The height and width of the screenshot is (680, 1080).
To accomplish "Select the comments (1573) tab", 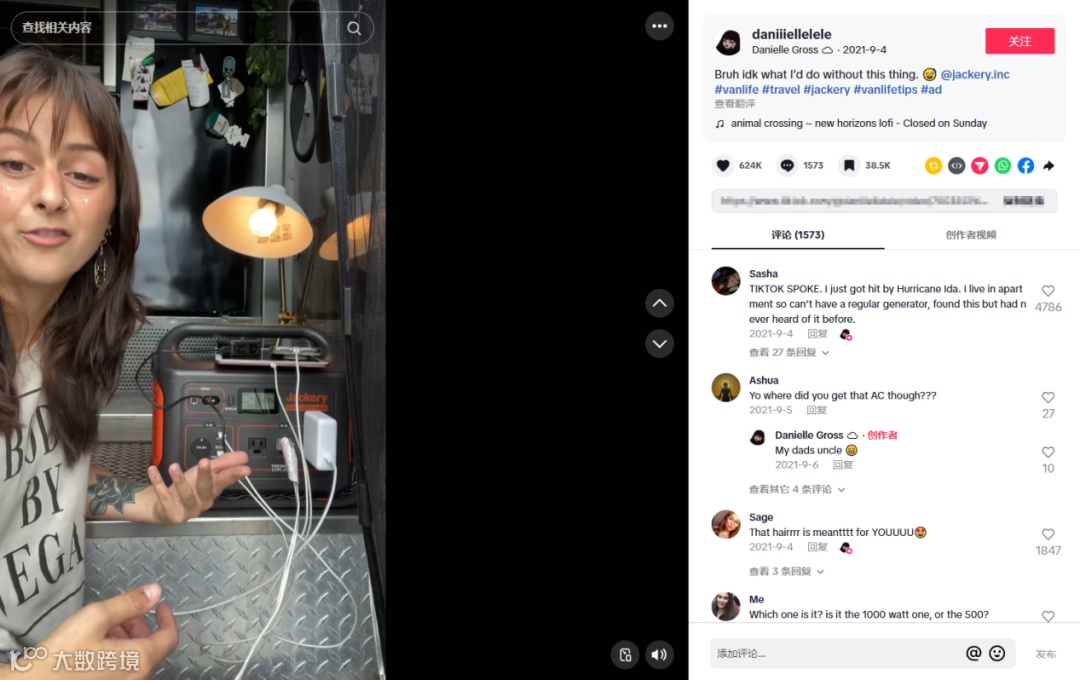I will [798, 235].
